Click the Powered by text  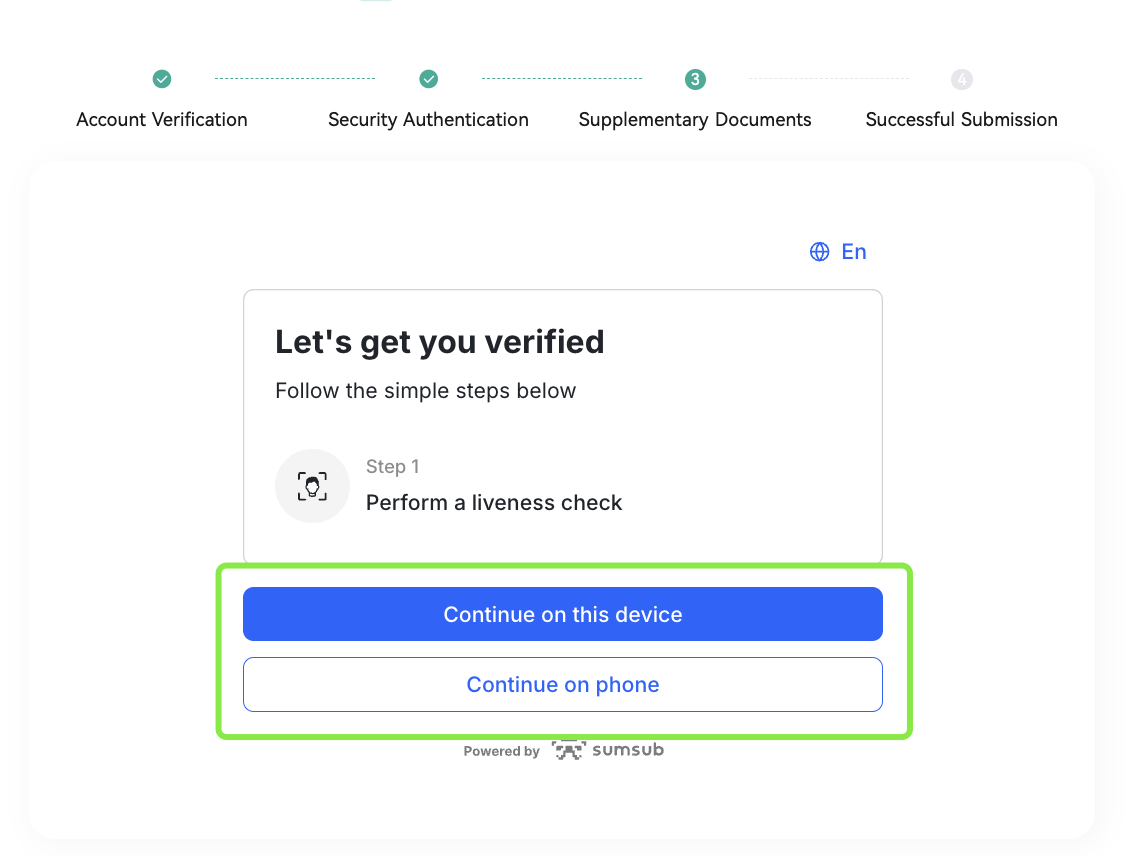point(502,751)
